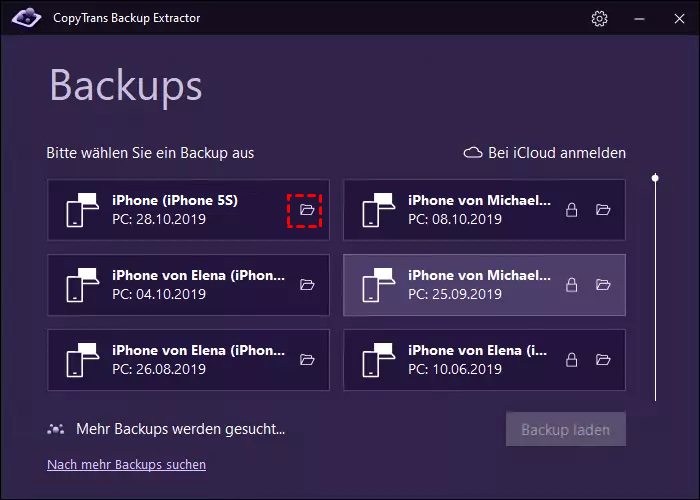The height and width of the screenshot is (500, 700).
Task: Click the "Backup laden" button
Action: (x=565, y=431)
